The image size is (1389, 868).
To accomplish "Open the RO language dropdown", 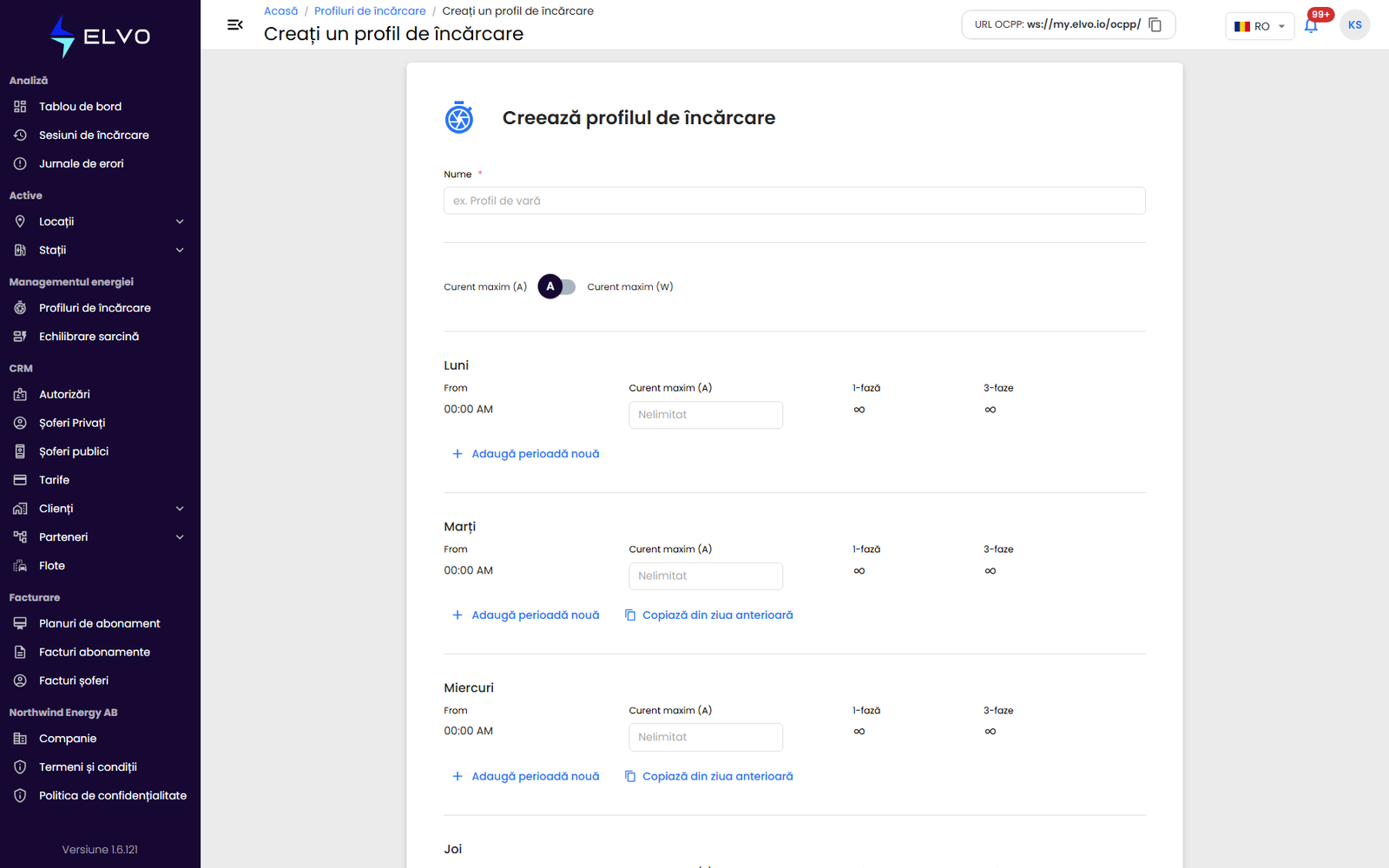I will click(1260, 26).
